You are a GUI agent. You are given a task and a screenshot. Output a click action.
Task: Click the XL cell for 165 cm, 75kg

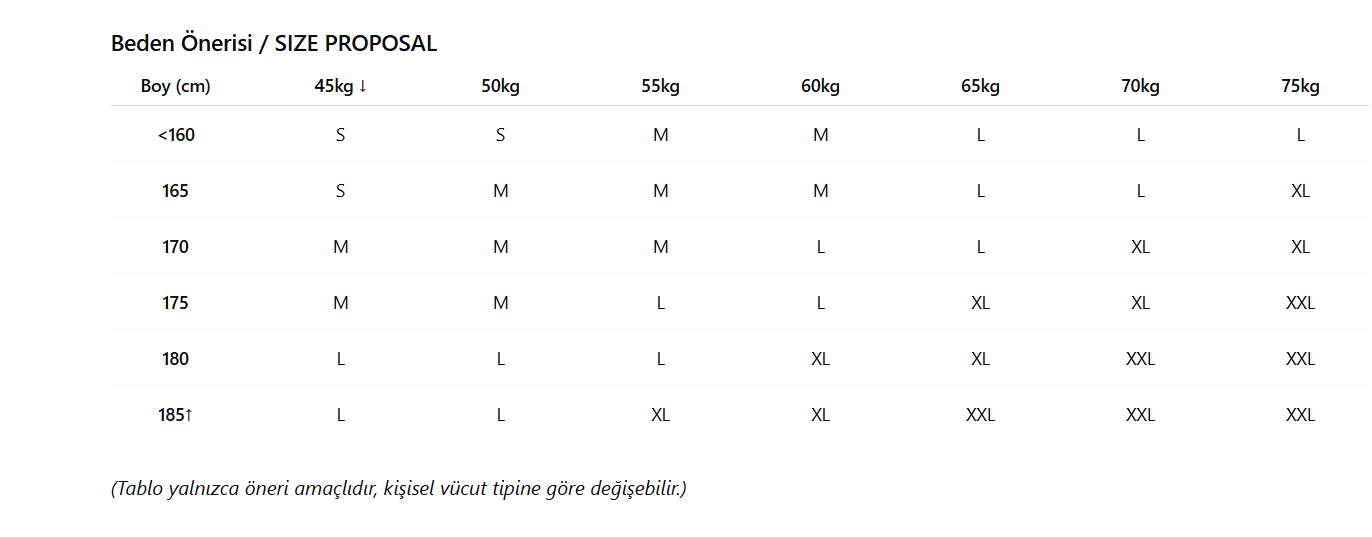click(1300, 191)
